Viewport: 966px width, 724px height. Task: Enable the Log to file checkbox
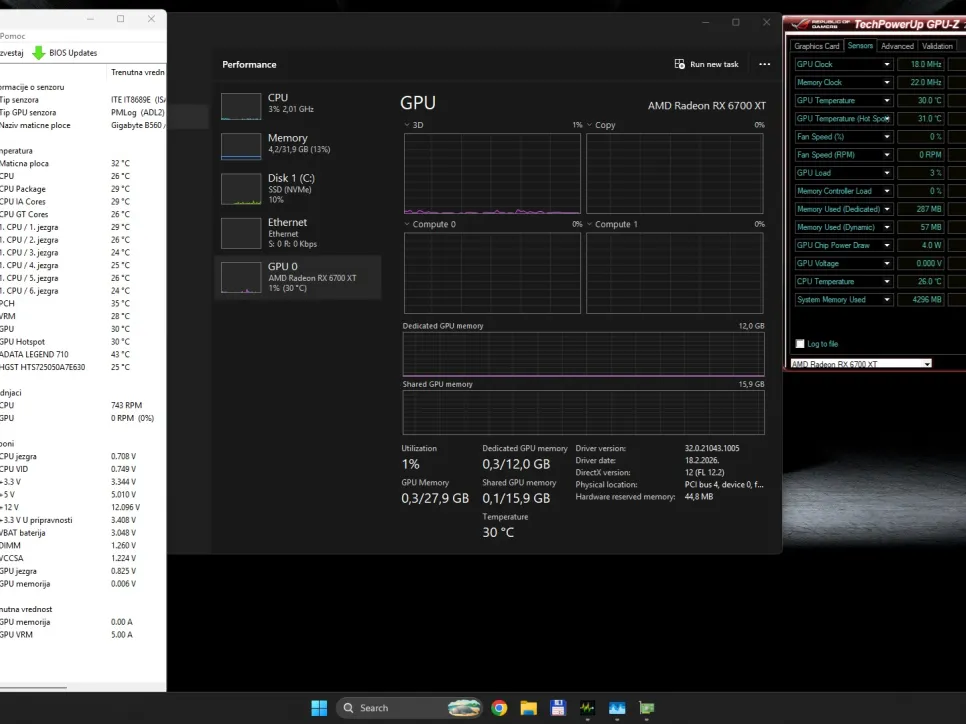tap(800, 343)
